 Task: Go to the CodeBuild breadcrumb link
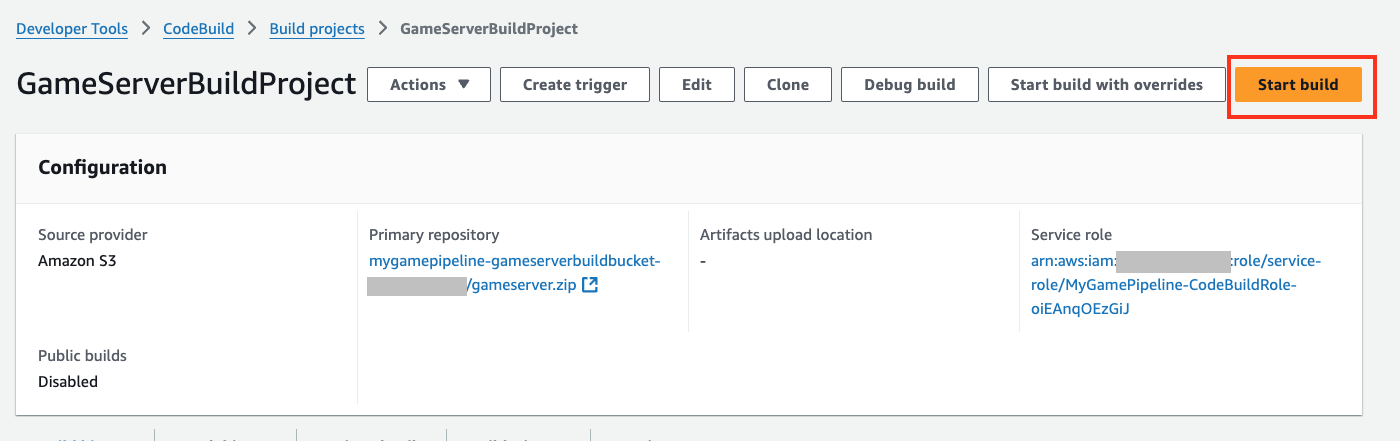click(199, 29)
